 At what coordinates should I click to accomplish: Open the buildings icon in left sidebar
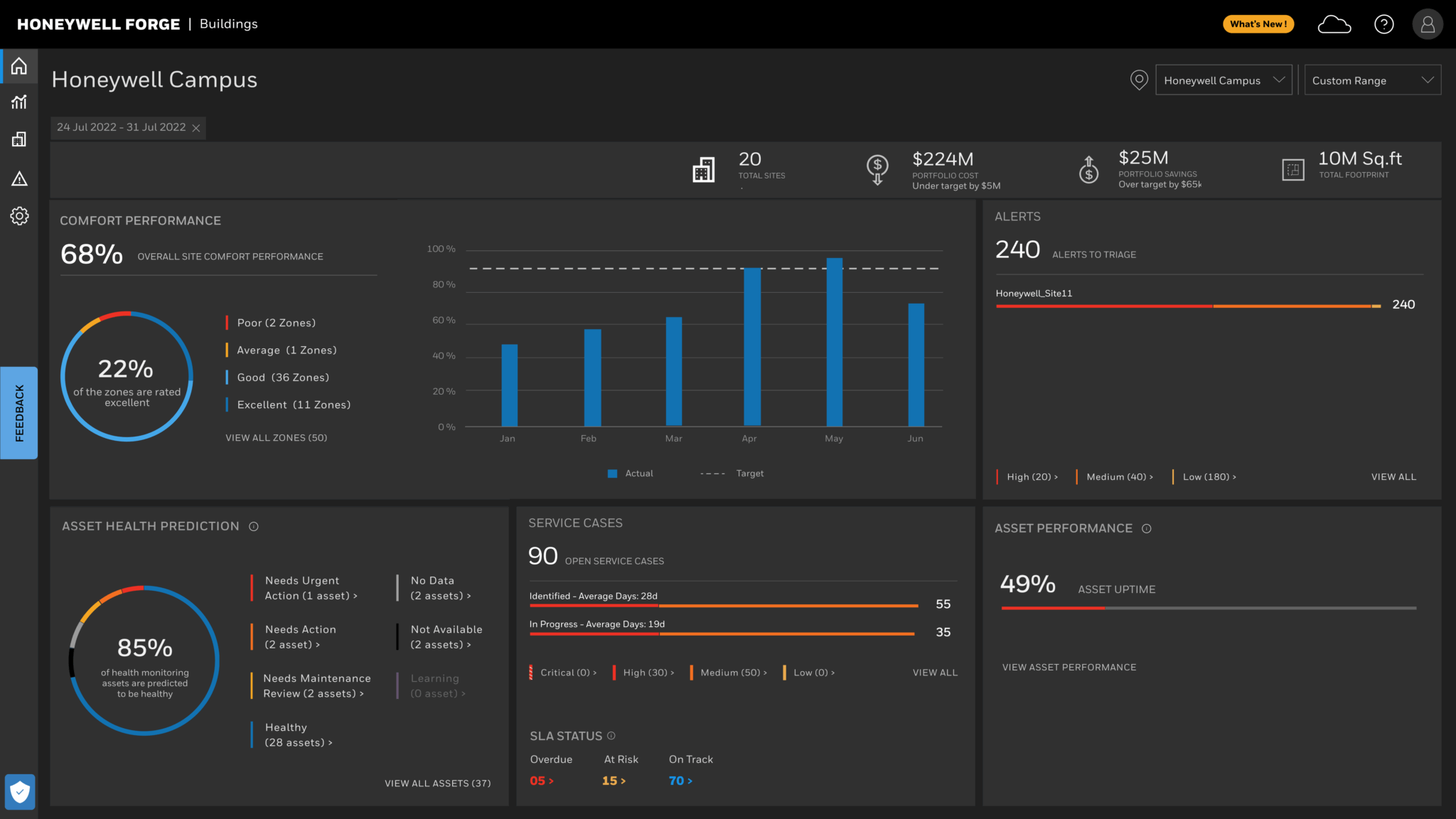click(18, 139)
